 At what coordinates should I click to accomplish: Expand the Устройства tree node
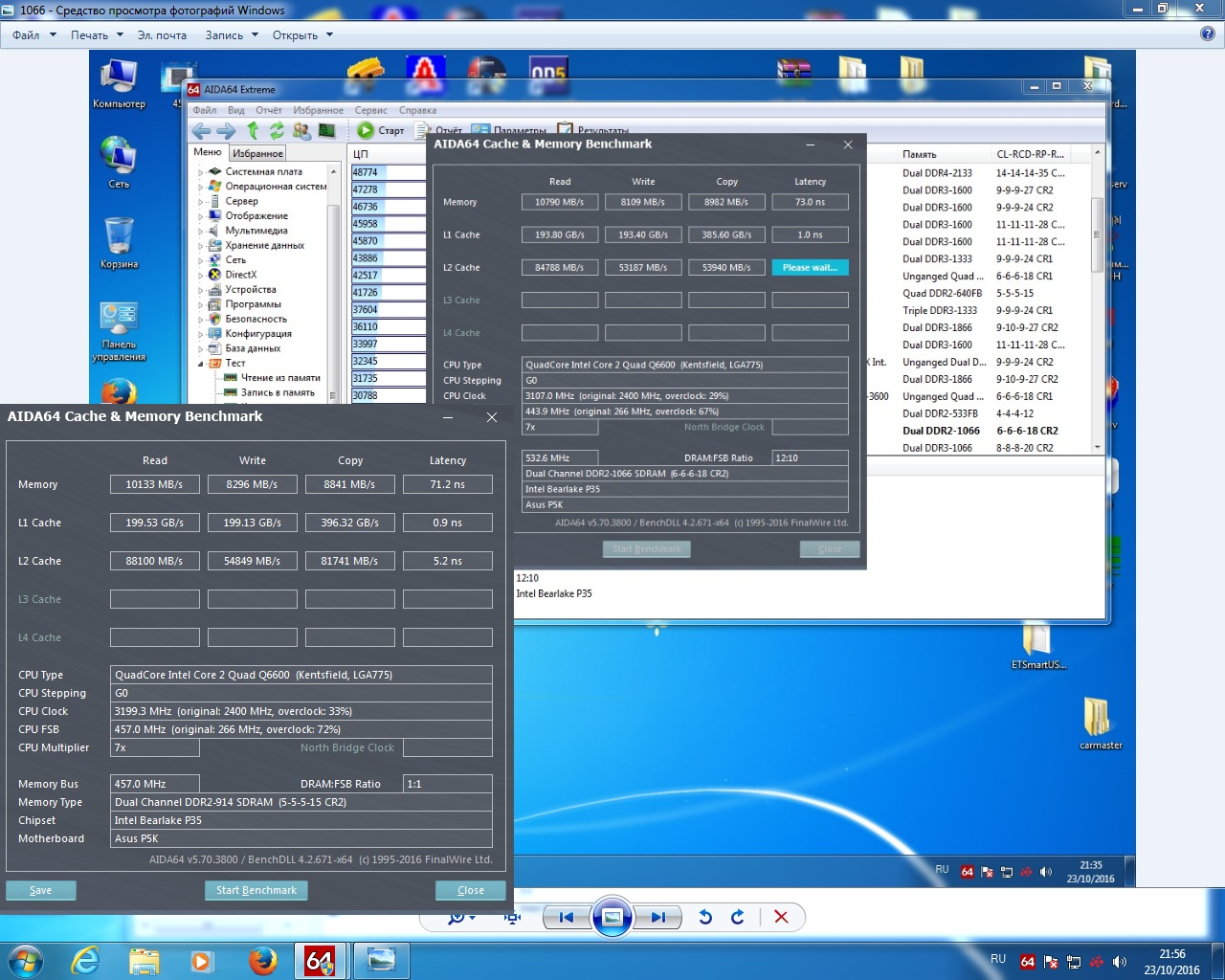201,290
